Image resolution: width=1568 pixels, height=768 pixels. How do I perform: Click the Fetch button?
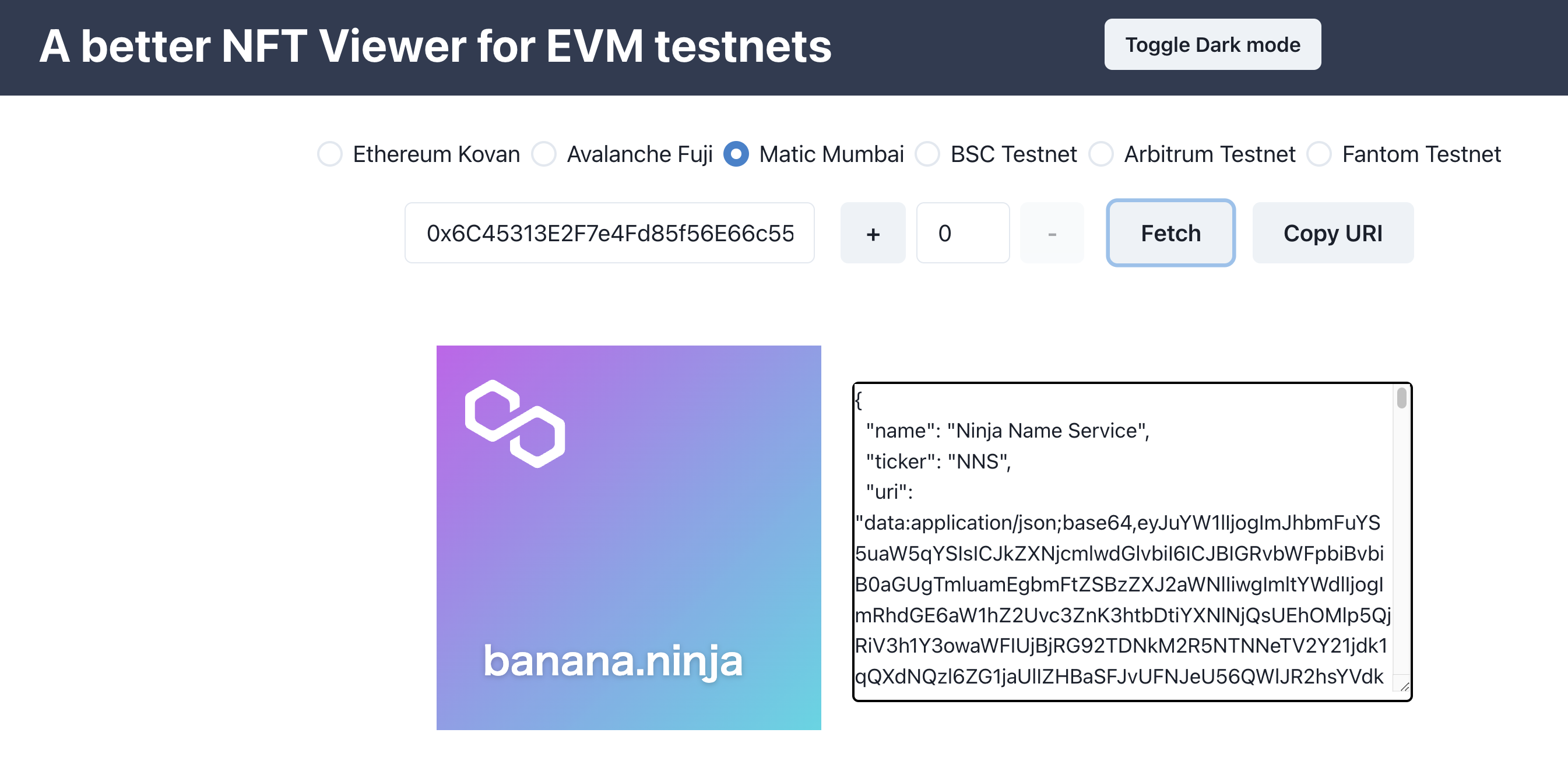pos(1170,233)
